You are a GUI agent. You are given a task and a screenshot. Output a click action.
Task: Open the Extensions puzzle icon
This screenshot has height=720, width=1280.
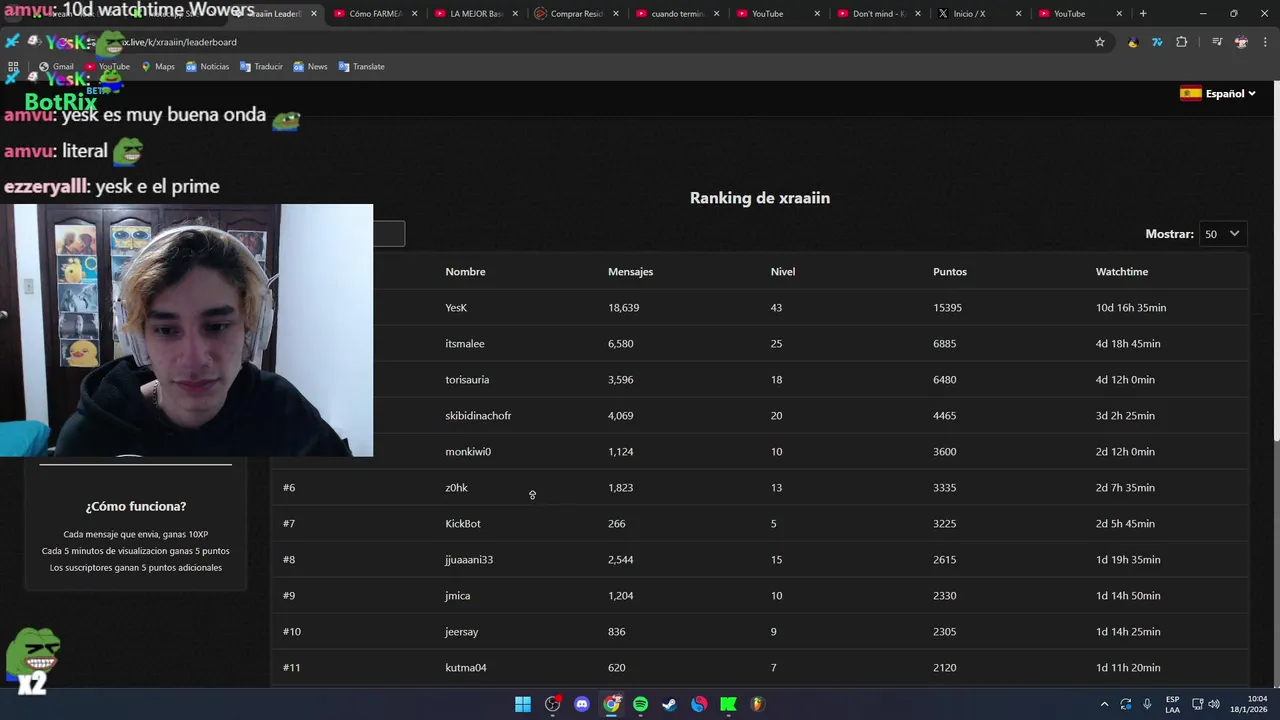(1182, 42)
